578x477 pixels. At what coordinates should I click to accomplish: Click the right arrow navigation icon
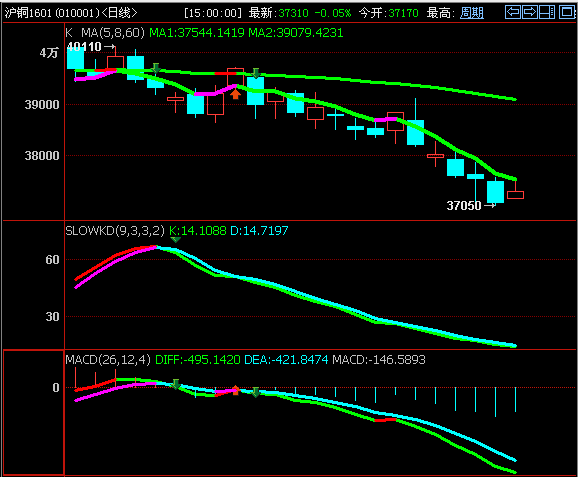coord(530,12)
